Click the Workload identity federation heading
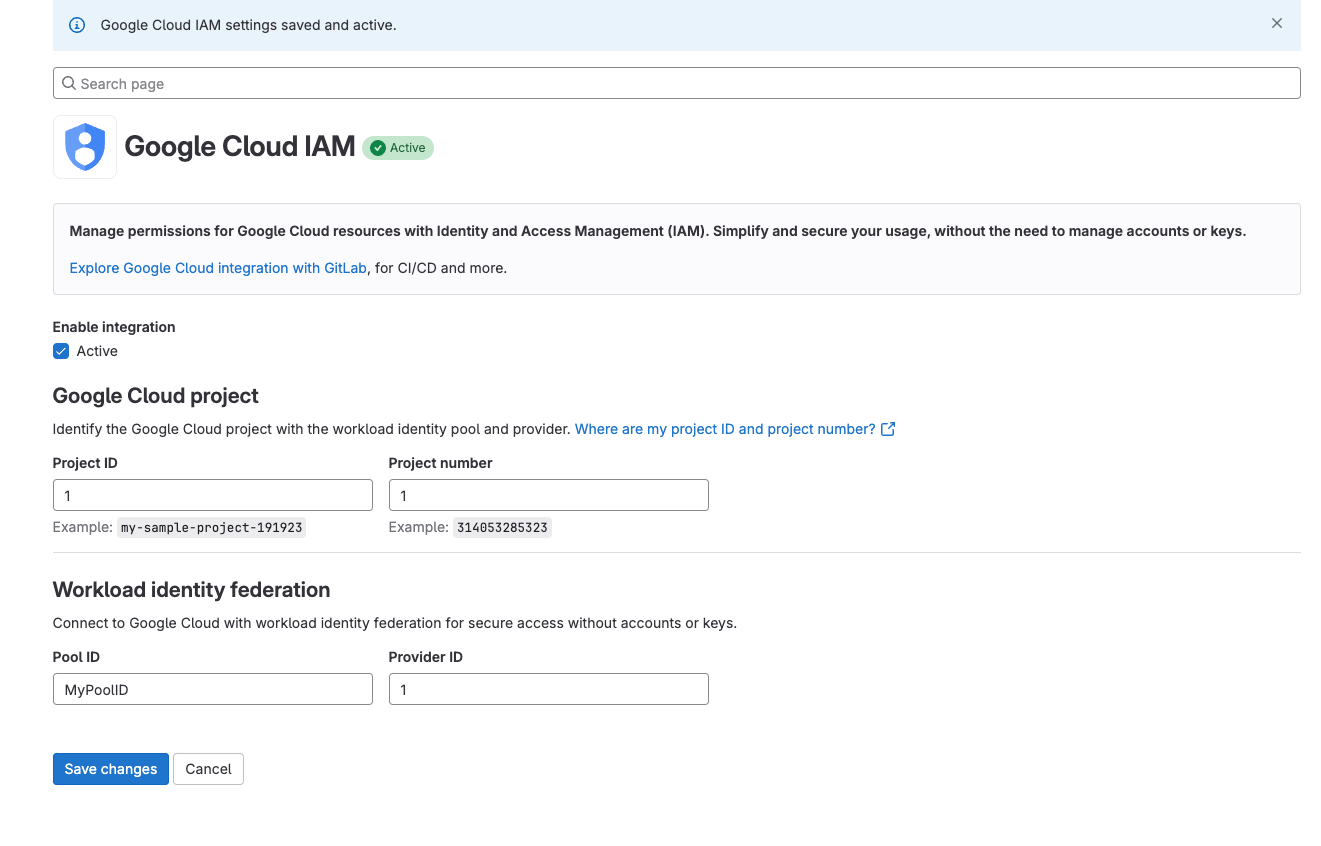1321x846 pixels. pyautogui.click(x=191, y=590)
